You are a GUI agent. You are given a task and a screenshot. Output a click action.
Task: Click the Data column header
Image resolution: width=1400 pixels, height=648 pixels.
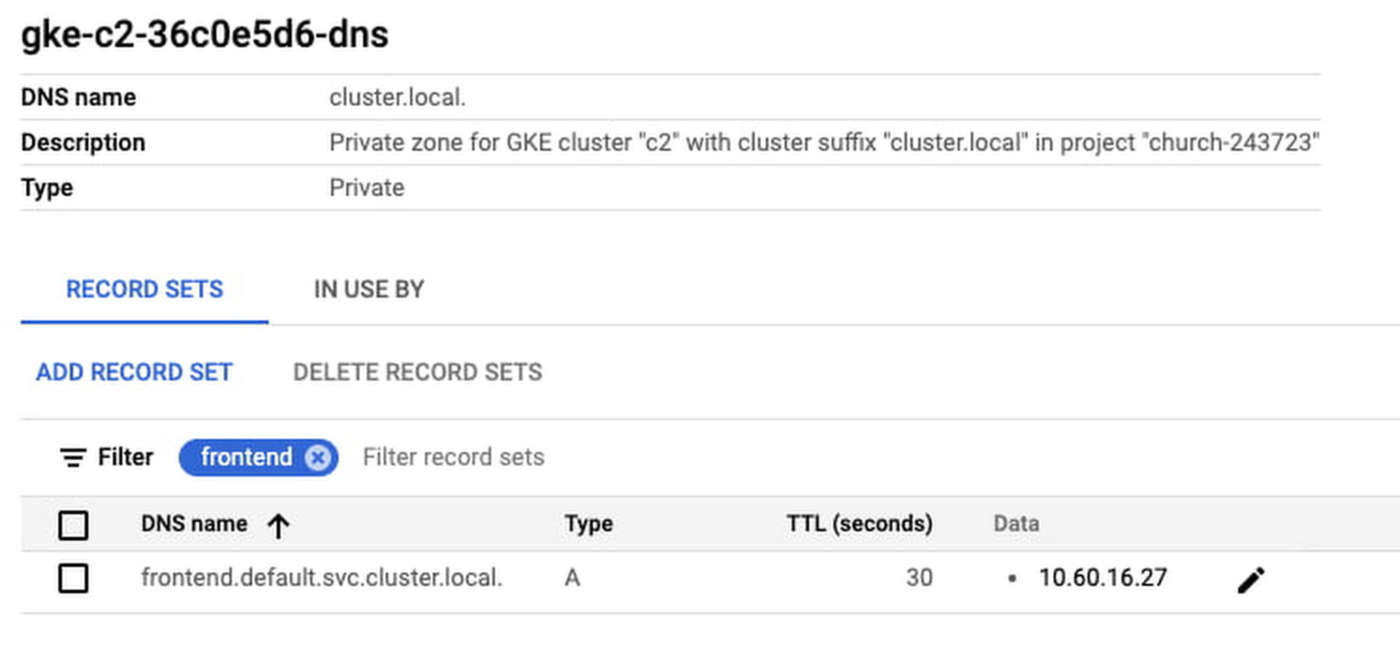[x=1015, y=524]
